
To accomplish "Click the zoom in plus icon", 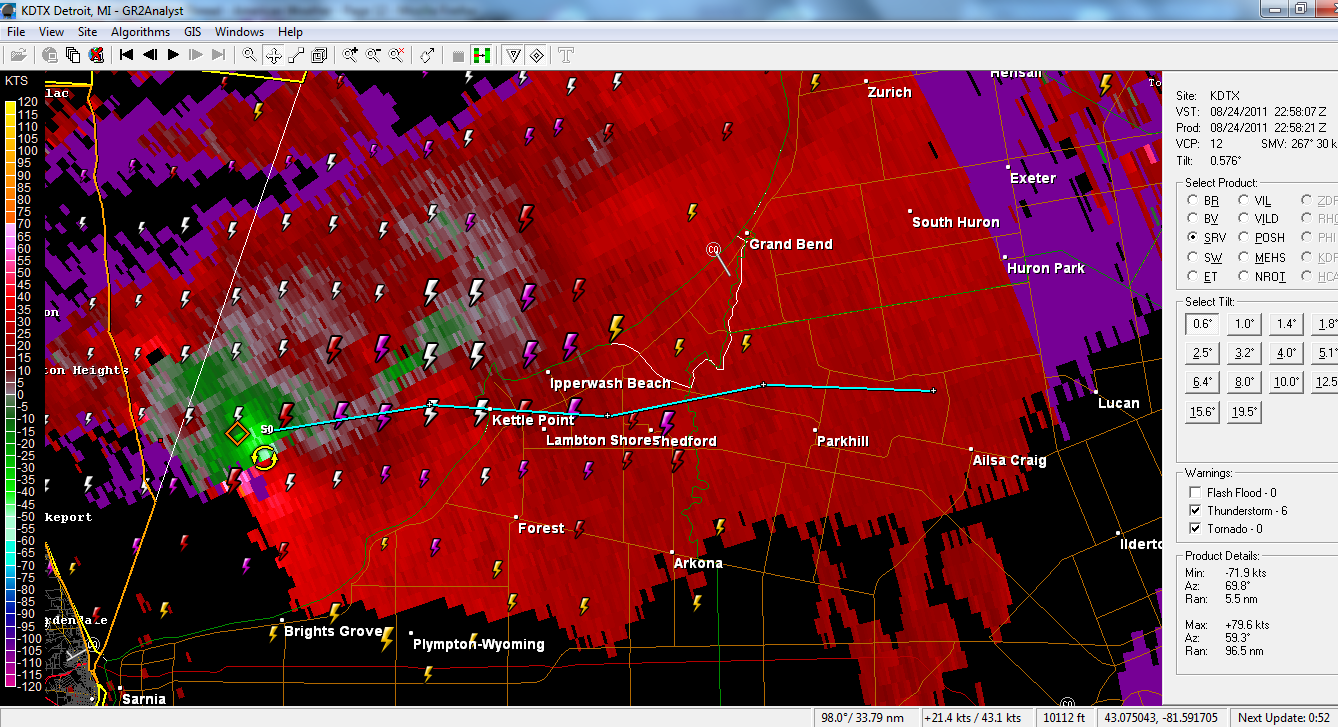I will [x=350, y=55].
